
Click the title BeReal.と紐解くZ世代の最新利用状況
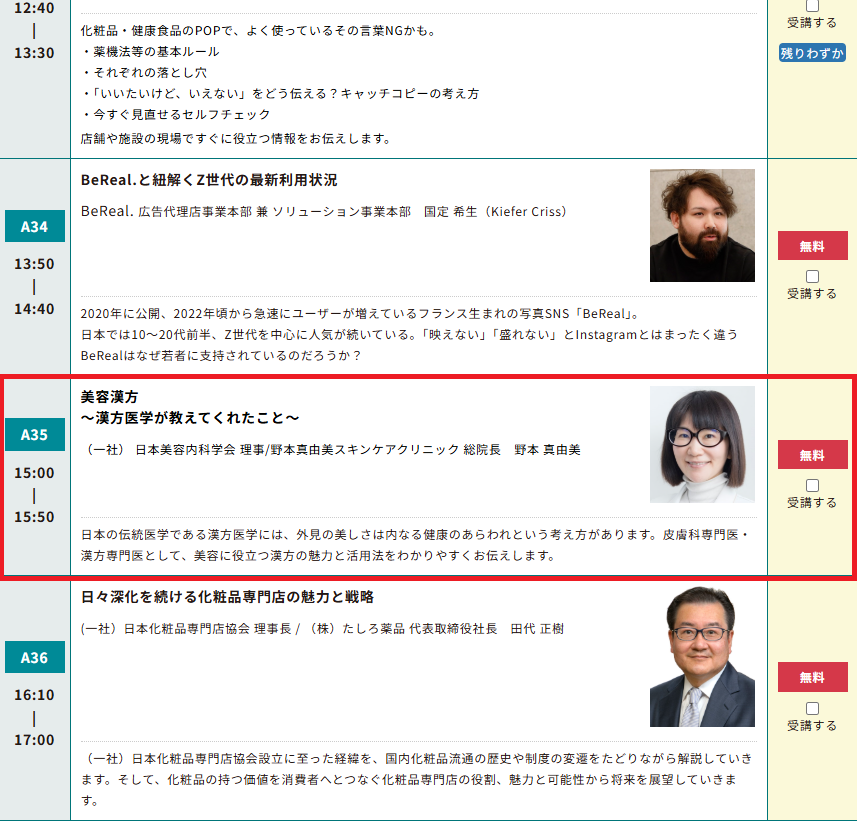click(209, 180)
